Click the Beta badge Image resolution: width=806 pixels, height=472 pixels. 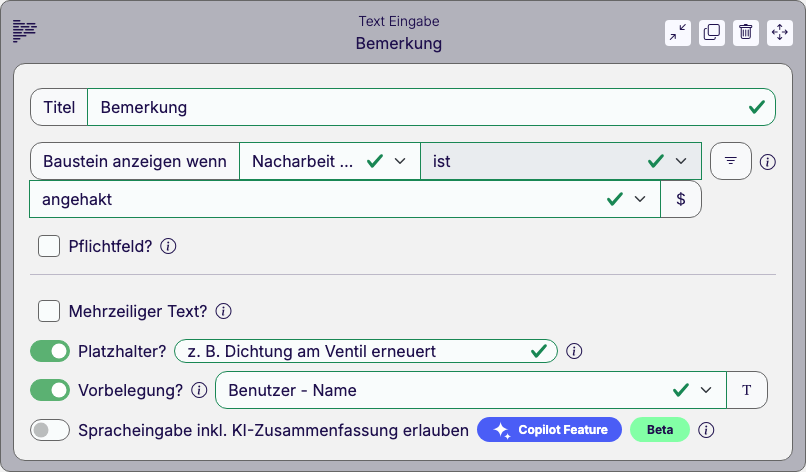660,430
